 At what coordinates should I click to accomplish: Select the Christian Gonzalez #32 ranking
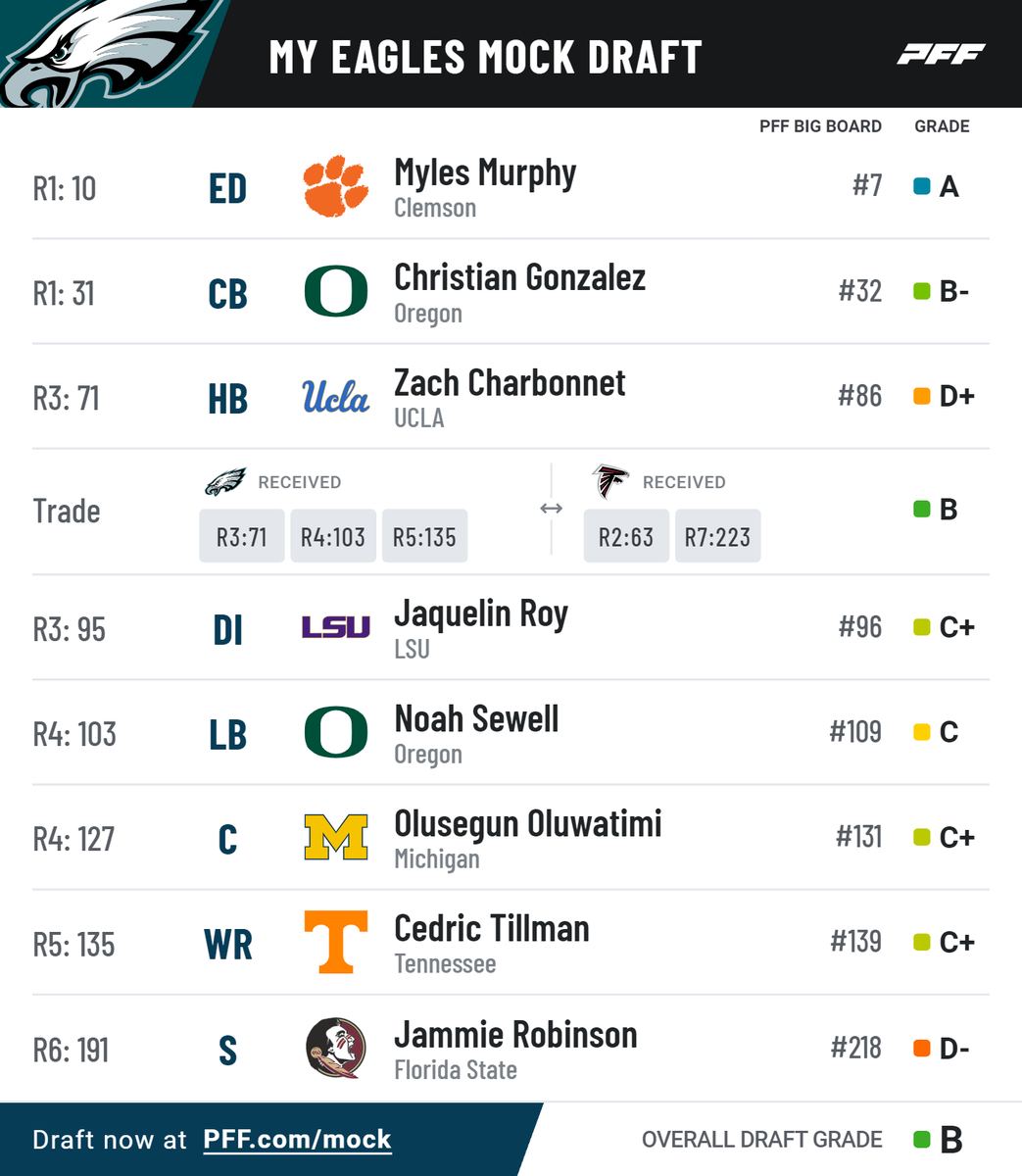pyautogui.click(x=860, y=291)
